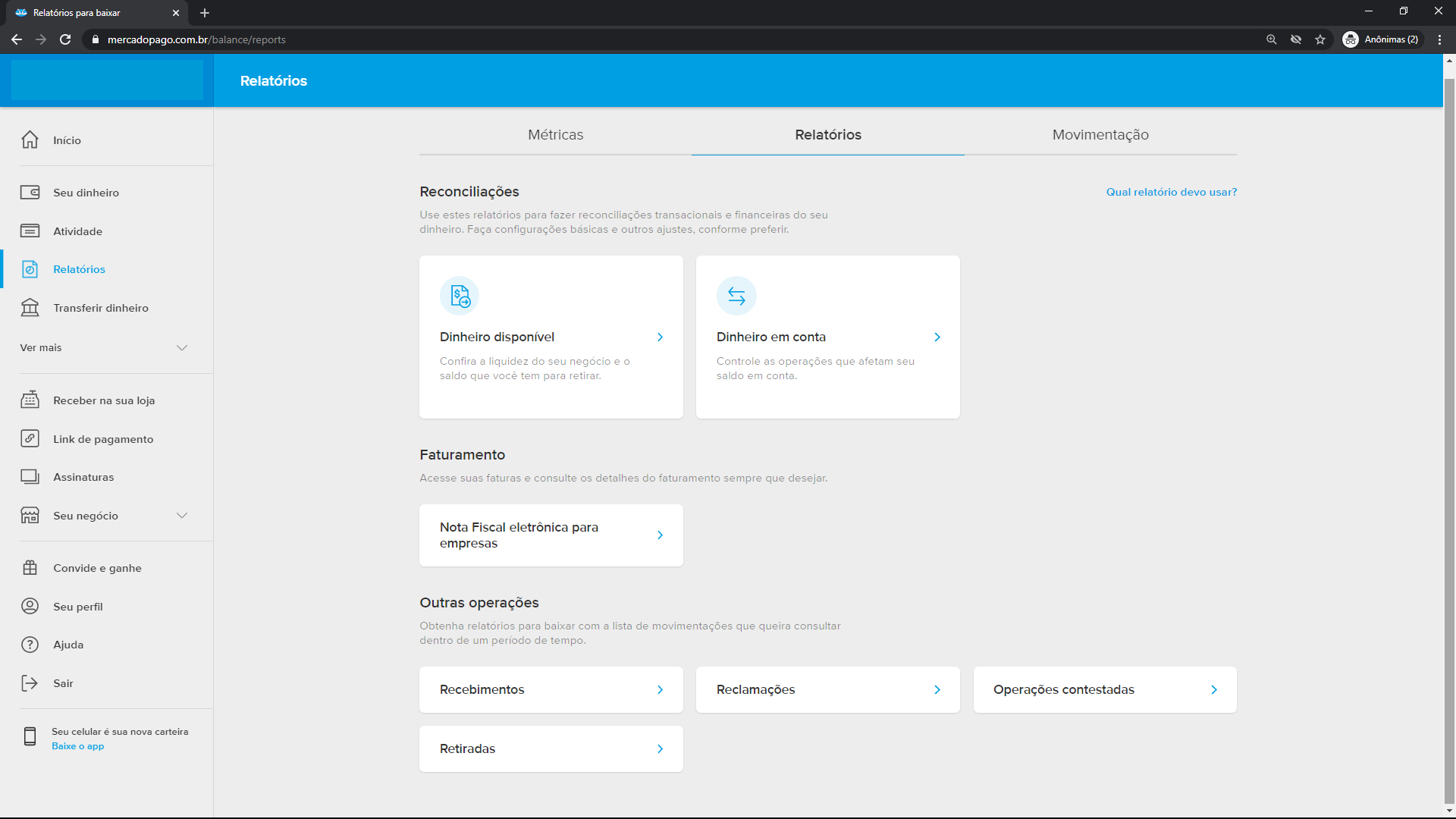The width and height of the screenshot is (1456, 819).
Task: Click the Seu dinheiro wallet icon
Action: click(x=30, y=193)
